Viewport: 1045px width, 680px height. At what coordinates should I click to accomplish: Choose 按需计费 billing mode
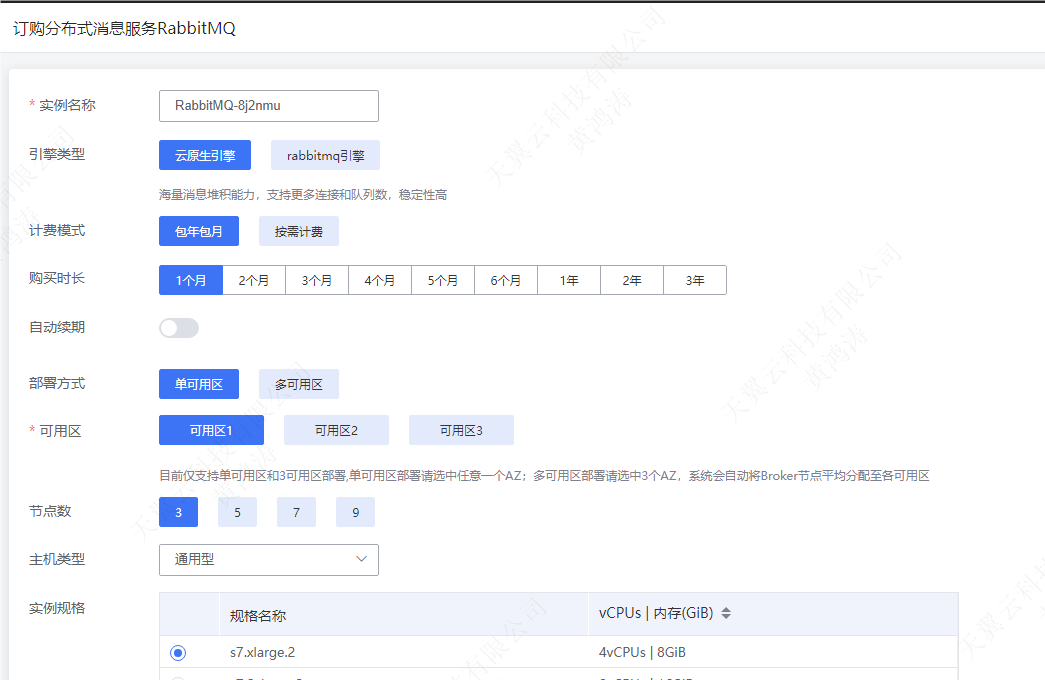click(x=299, y=231)
